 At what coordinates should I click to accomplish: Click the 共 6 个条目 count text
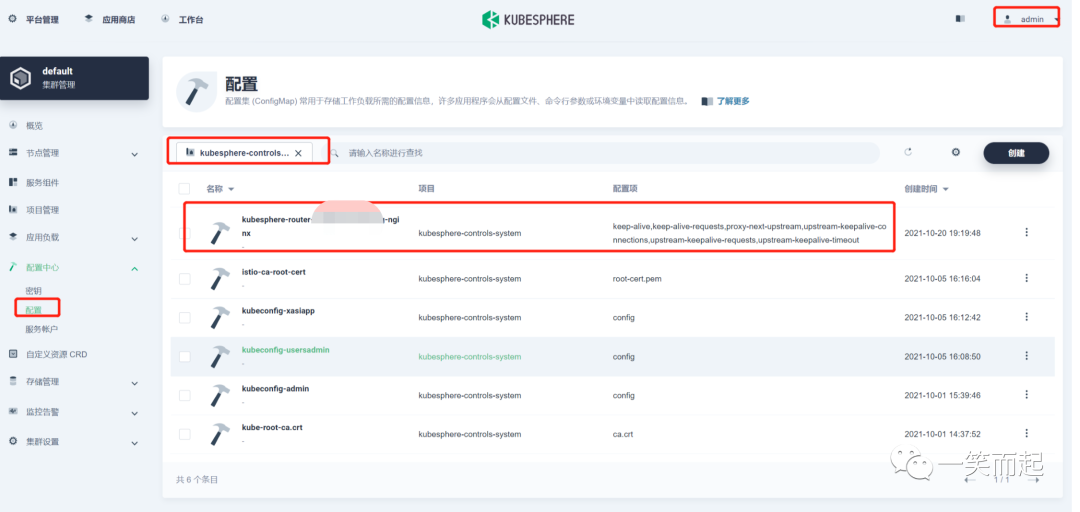(197, 480)
